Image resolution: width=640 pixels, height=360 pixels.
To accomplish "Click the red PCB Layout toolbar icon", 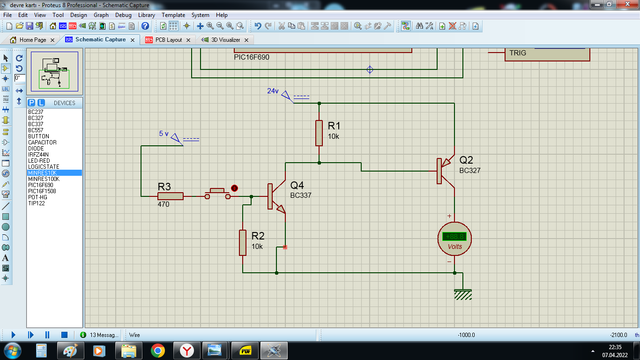I will point(73,26).
